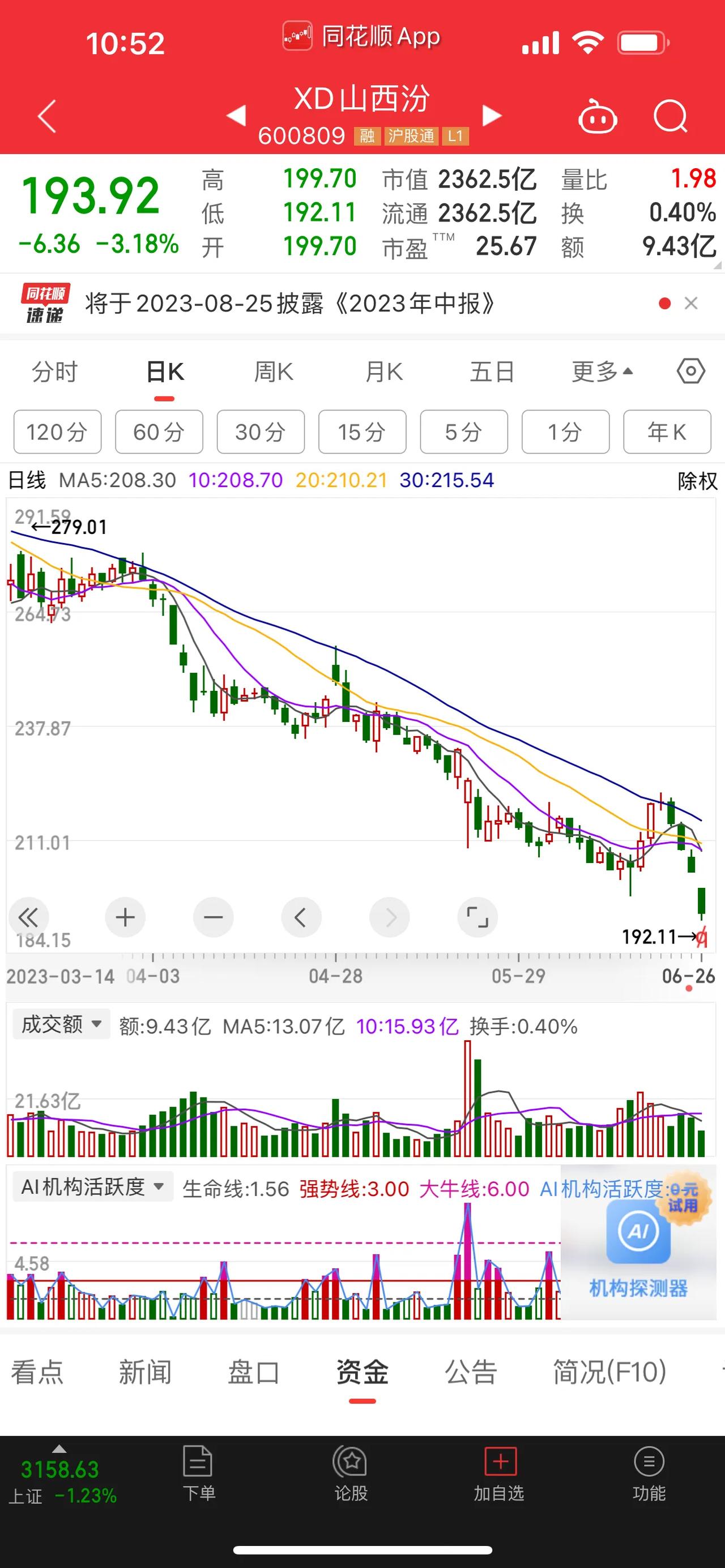This screenshot has height=1568, width=725.
Task: Open chart settings hexagon icon
Action: point(691,371)
